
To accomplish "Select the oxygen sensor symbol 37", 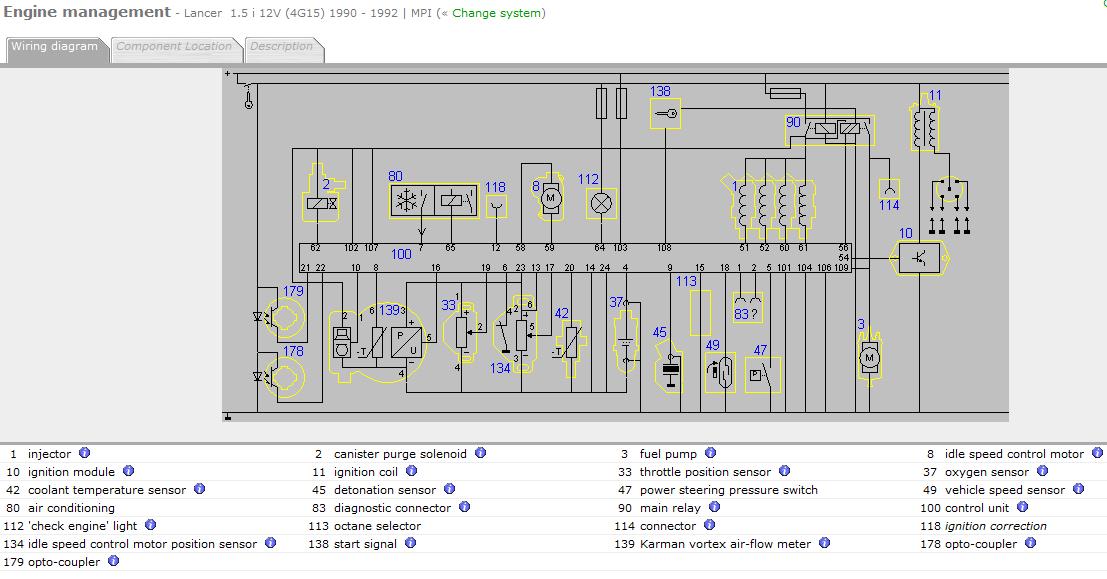I will 626,338.
